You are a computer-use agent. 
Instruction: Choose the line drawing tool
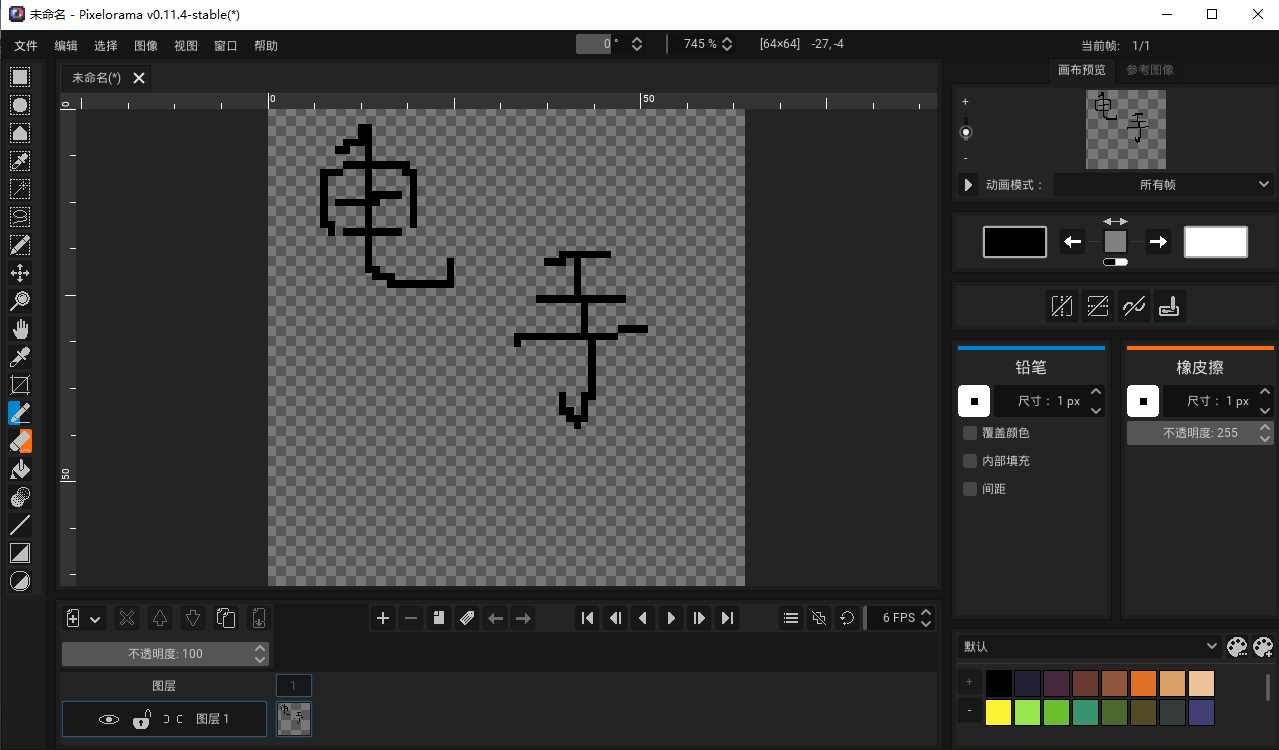(20, 525)
